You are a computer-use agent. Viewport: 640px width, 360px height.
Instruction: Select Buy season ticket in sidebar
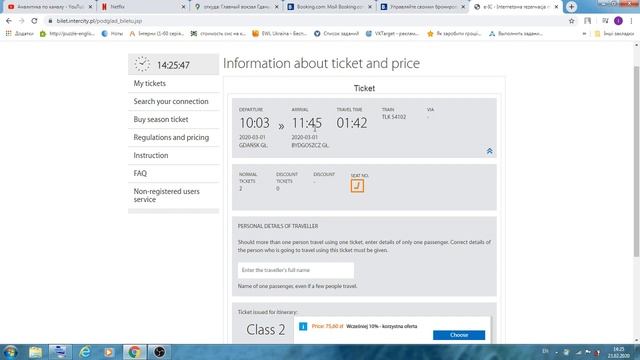161,120
